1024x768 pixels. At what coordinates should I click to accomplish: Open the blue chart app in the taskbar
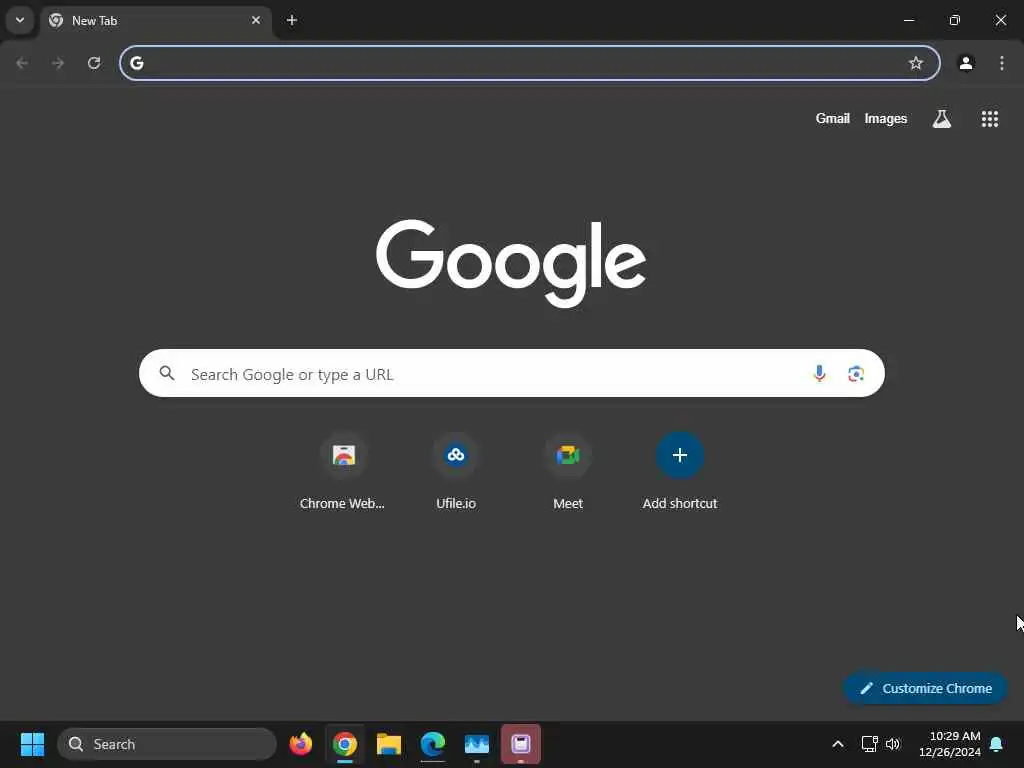click(x=477, y=744)
